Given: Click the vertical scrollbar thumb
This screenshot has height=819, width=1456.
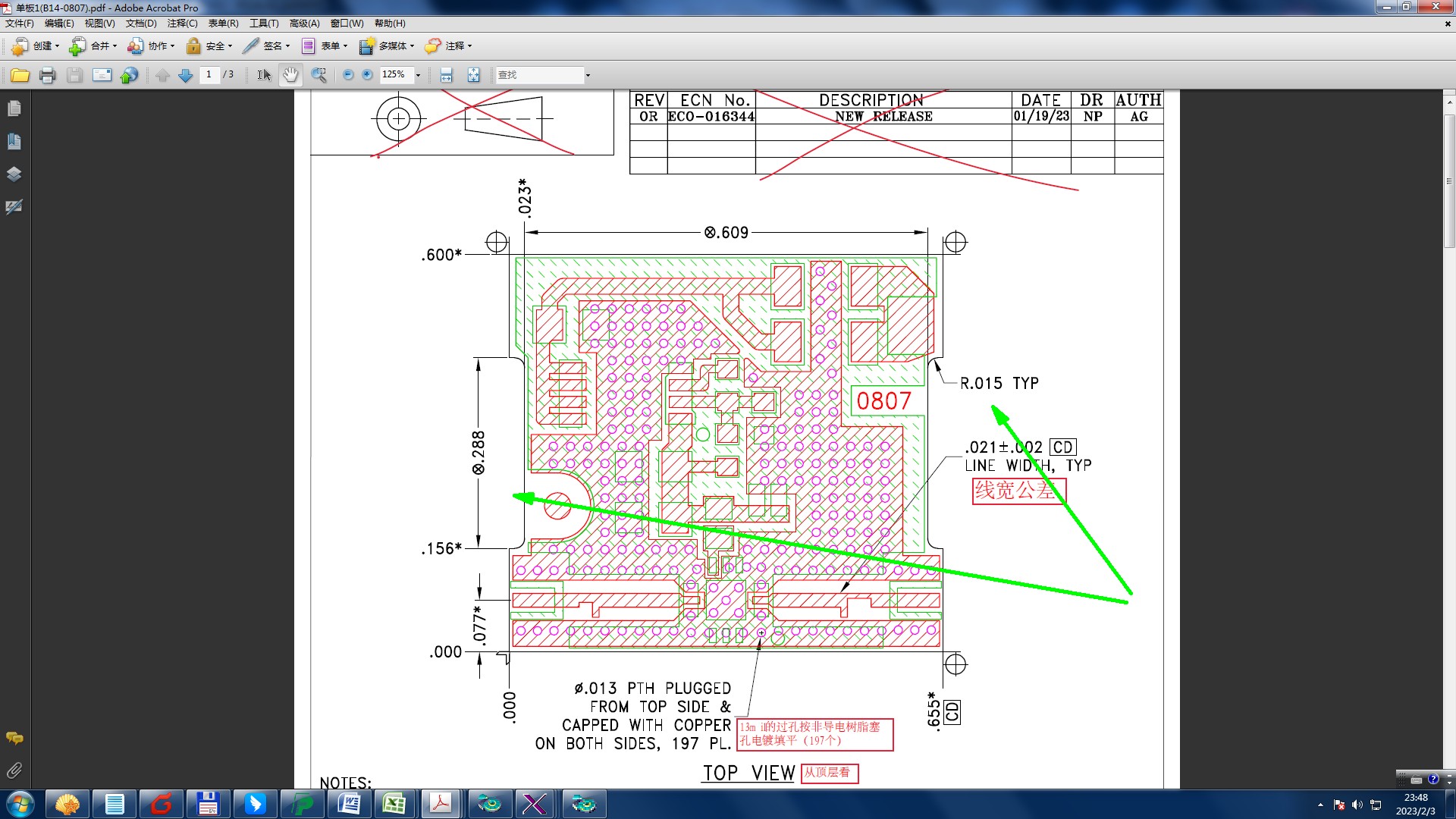Looking at the screenshot, I should [1449, 180].
